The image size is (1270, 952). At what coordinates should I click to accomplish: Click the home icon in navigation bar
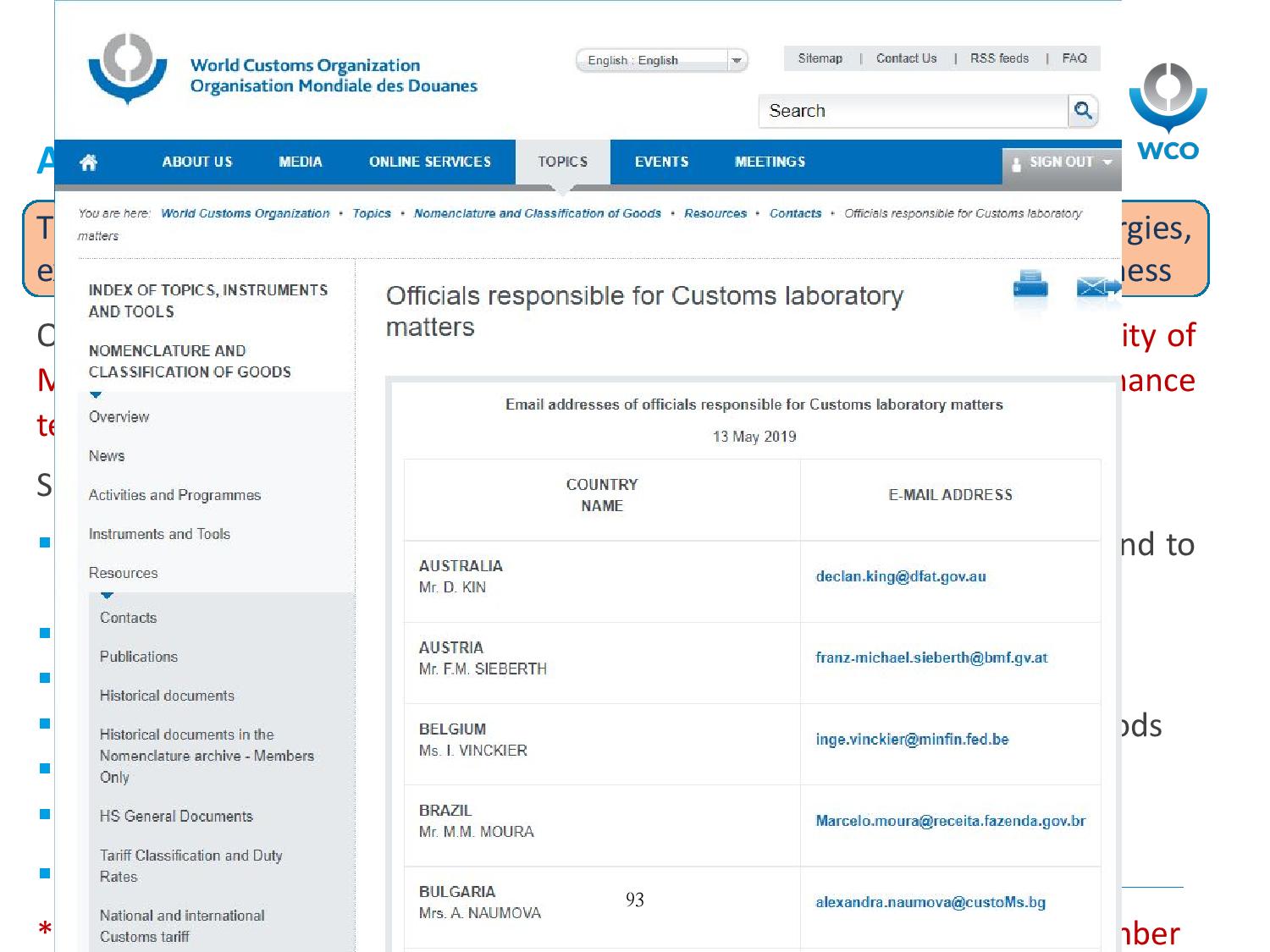click(x=88, y=162)
